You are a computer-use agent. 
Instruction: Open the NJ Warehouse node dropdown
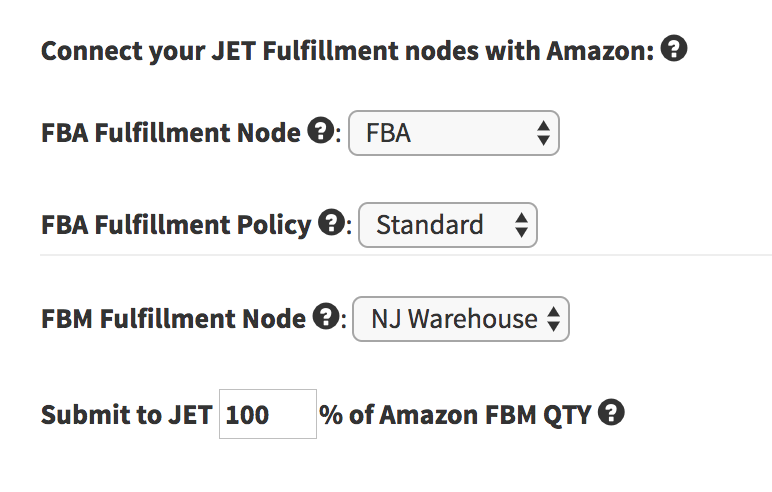[x=461, y=319]
